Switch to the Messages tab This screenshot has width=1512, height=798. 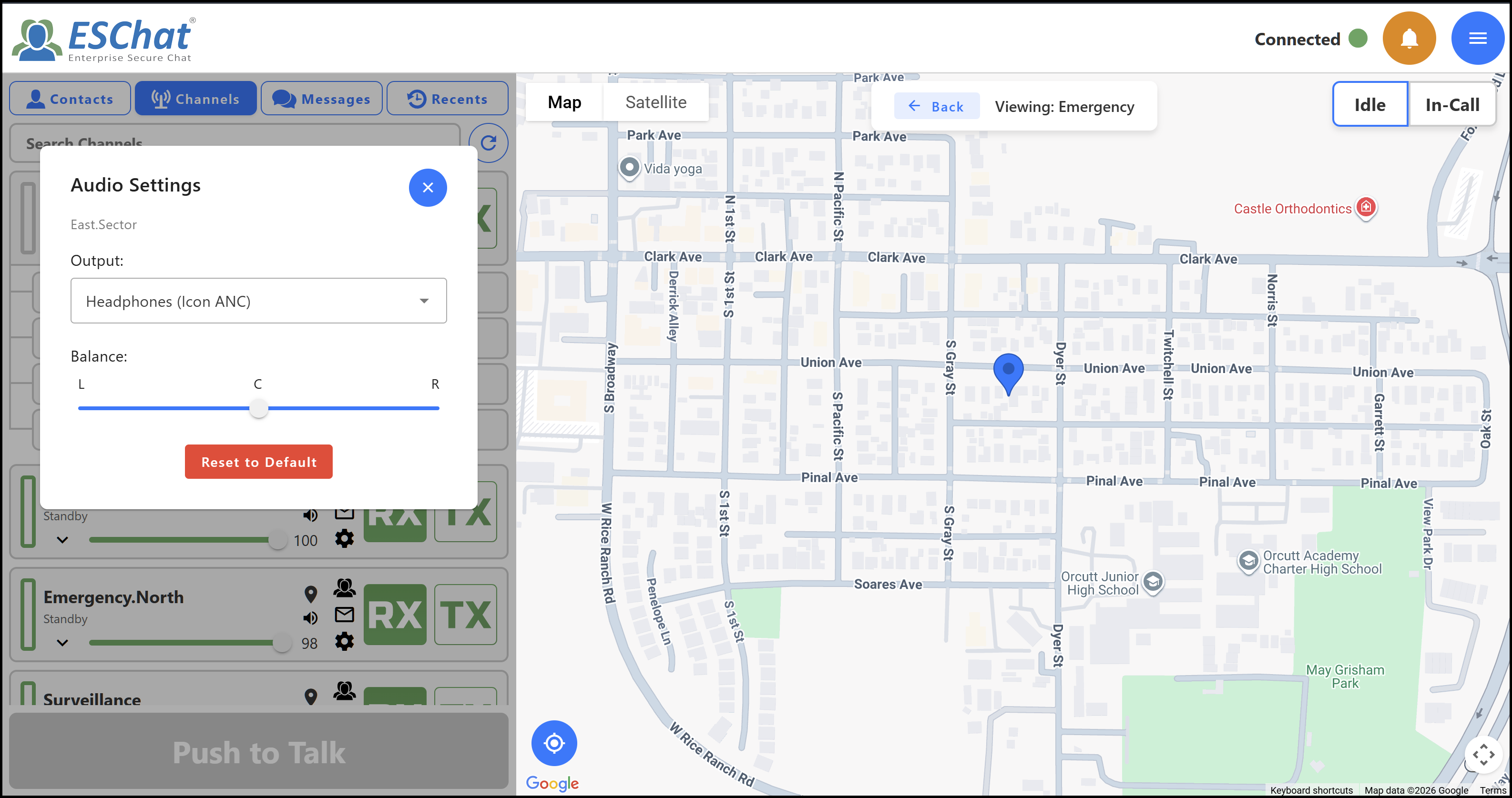pyautogui.click(x=322, y=99)
